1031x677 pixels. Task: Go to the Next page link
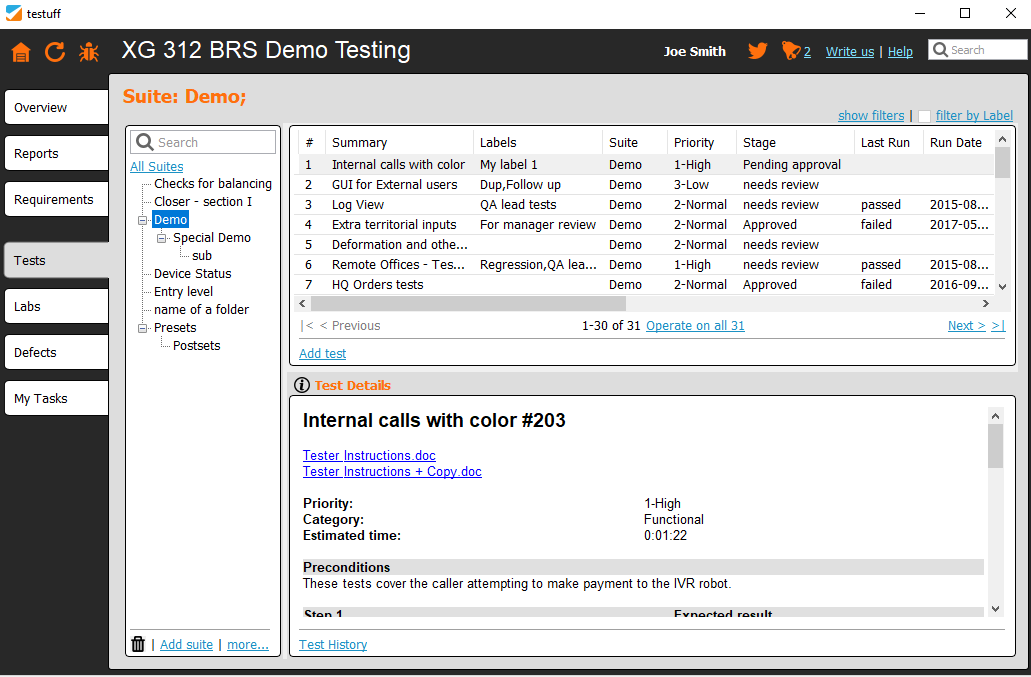point(967,325)
